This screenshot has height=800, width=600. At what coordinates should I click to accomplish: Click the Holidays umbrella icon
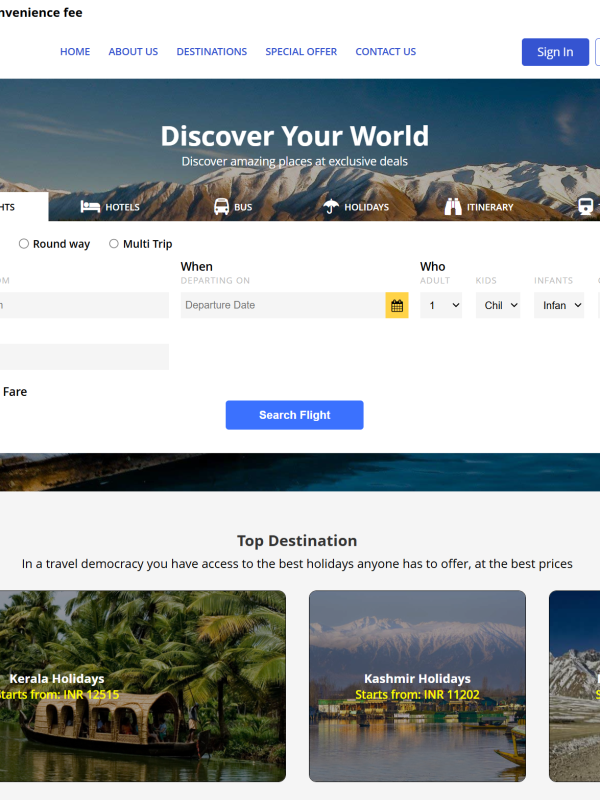(x=331, y=207)
